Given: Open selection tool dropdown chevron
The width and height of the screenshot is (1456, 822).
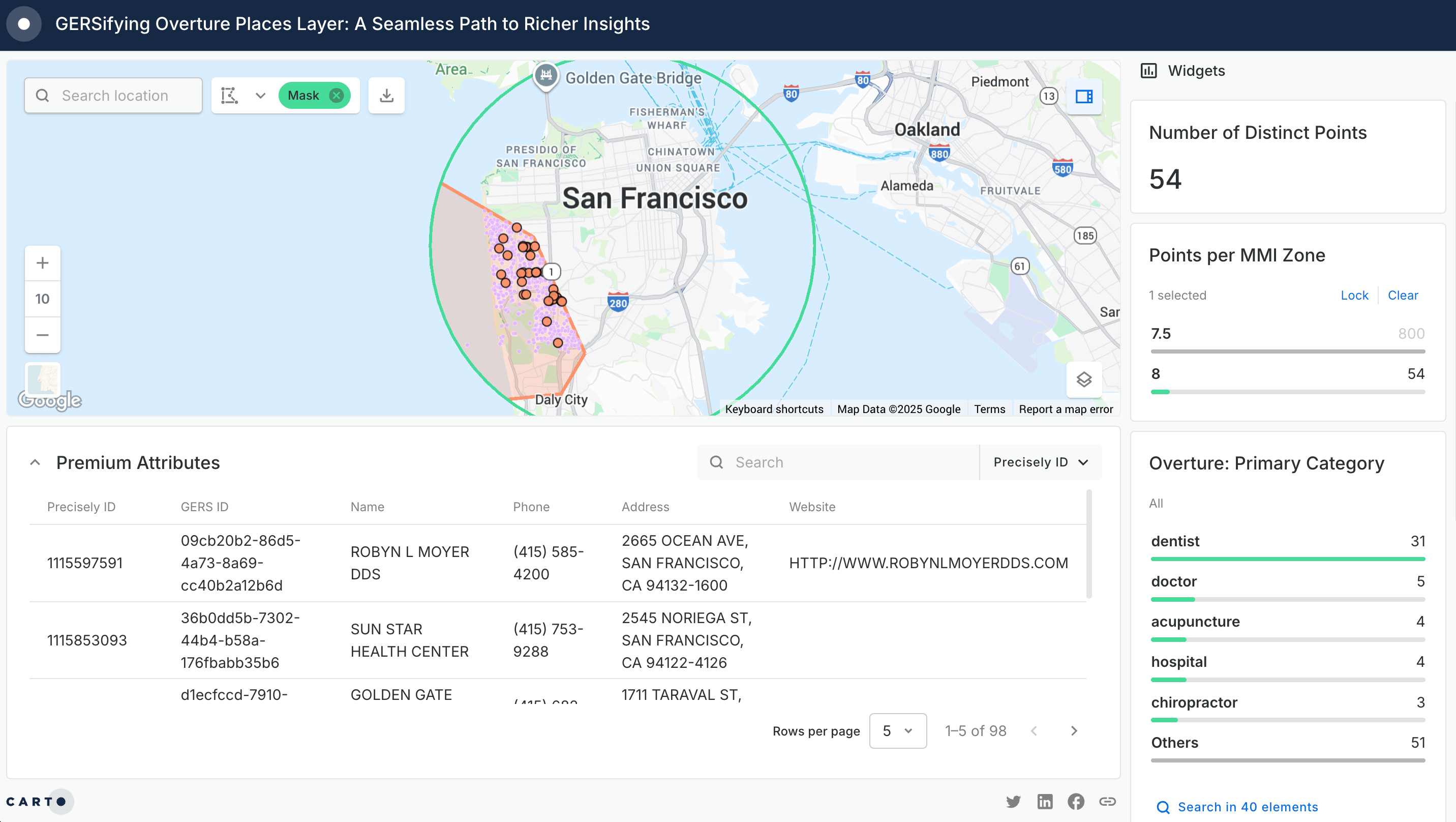Looking at the screenshot, I should point(261,96).
